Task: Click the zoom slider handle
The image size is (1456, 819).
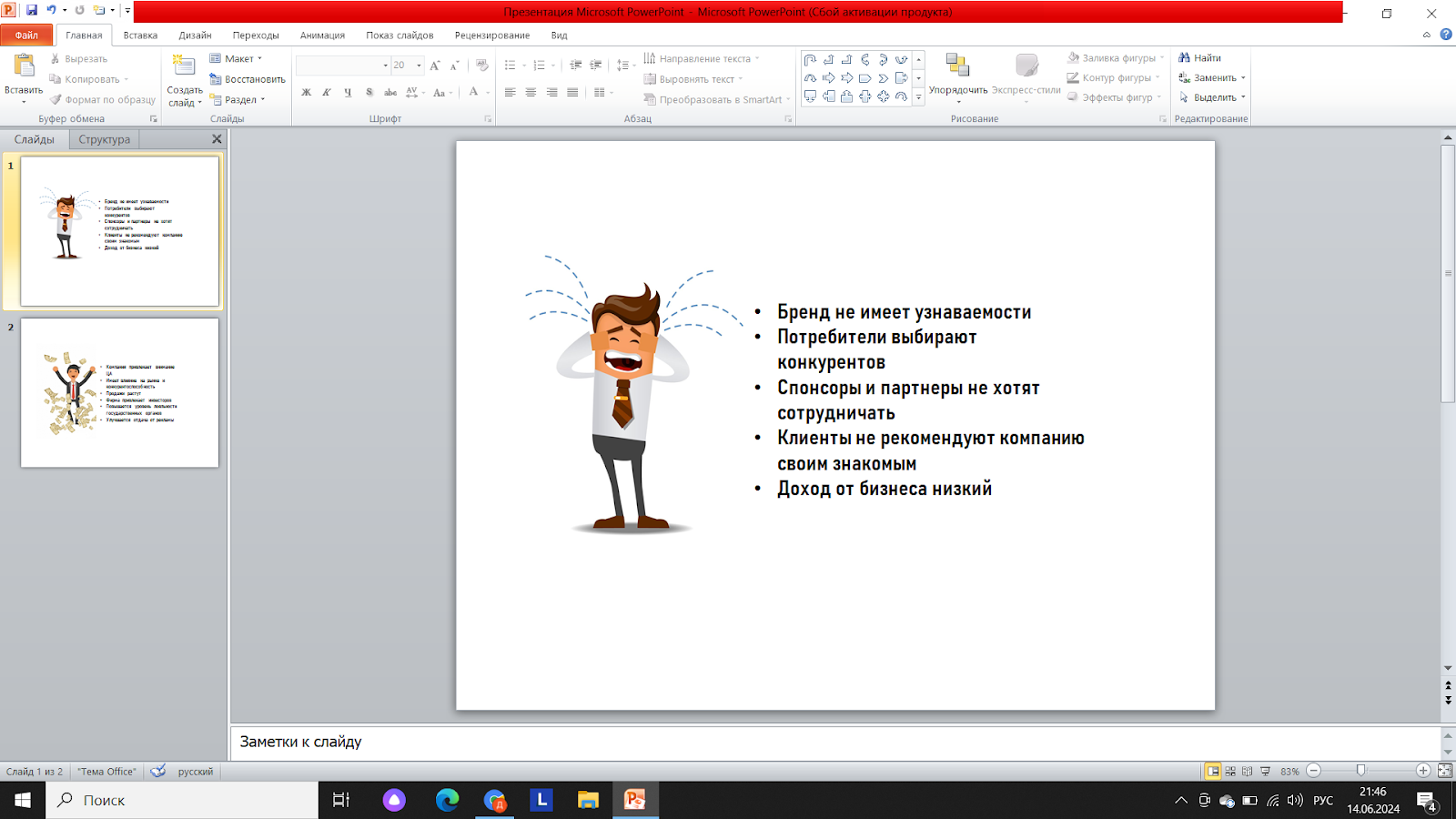Action: (x=1360, y=771)
